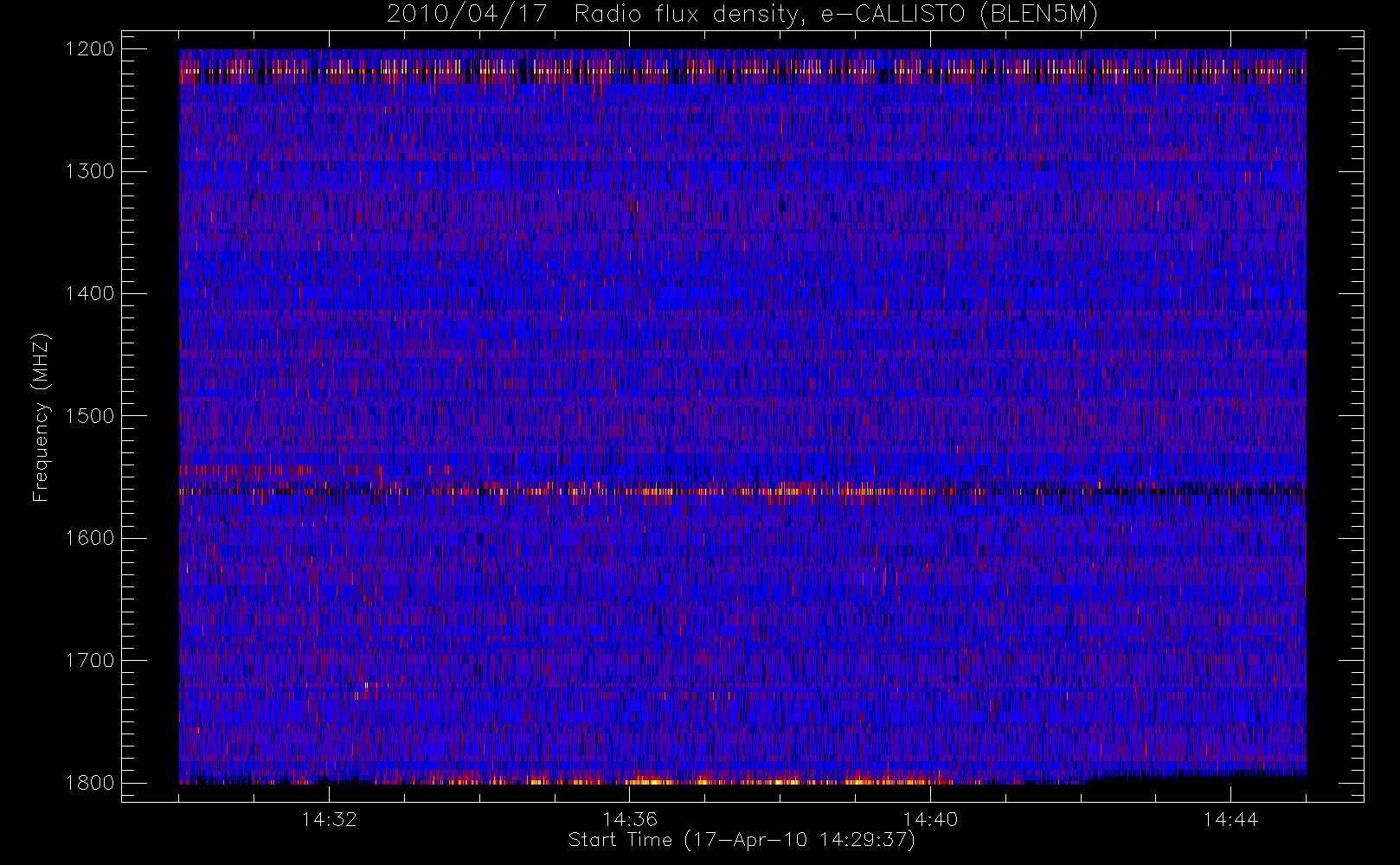
Task: Click the 14:32 time tick label
Action: [329, 818]
